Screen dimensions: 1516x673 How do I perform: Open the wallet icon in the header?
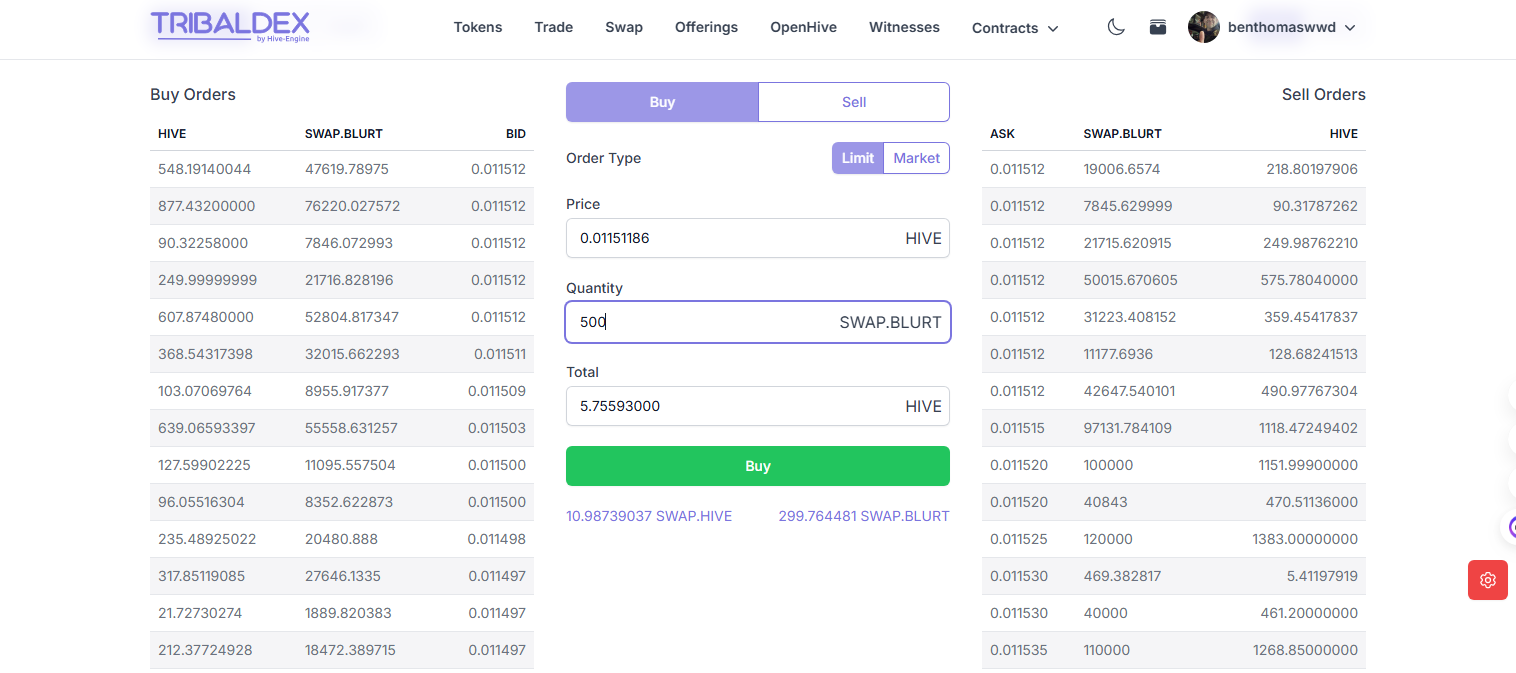tap(1158, 28)
